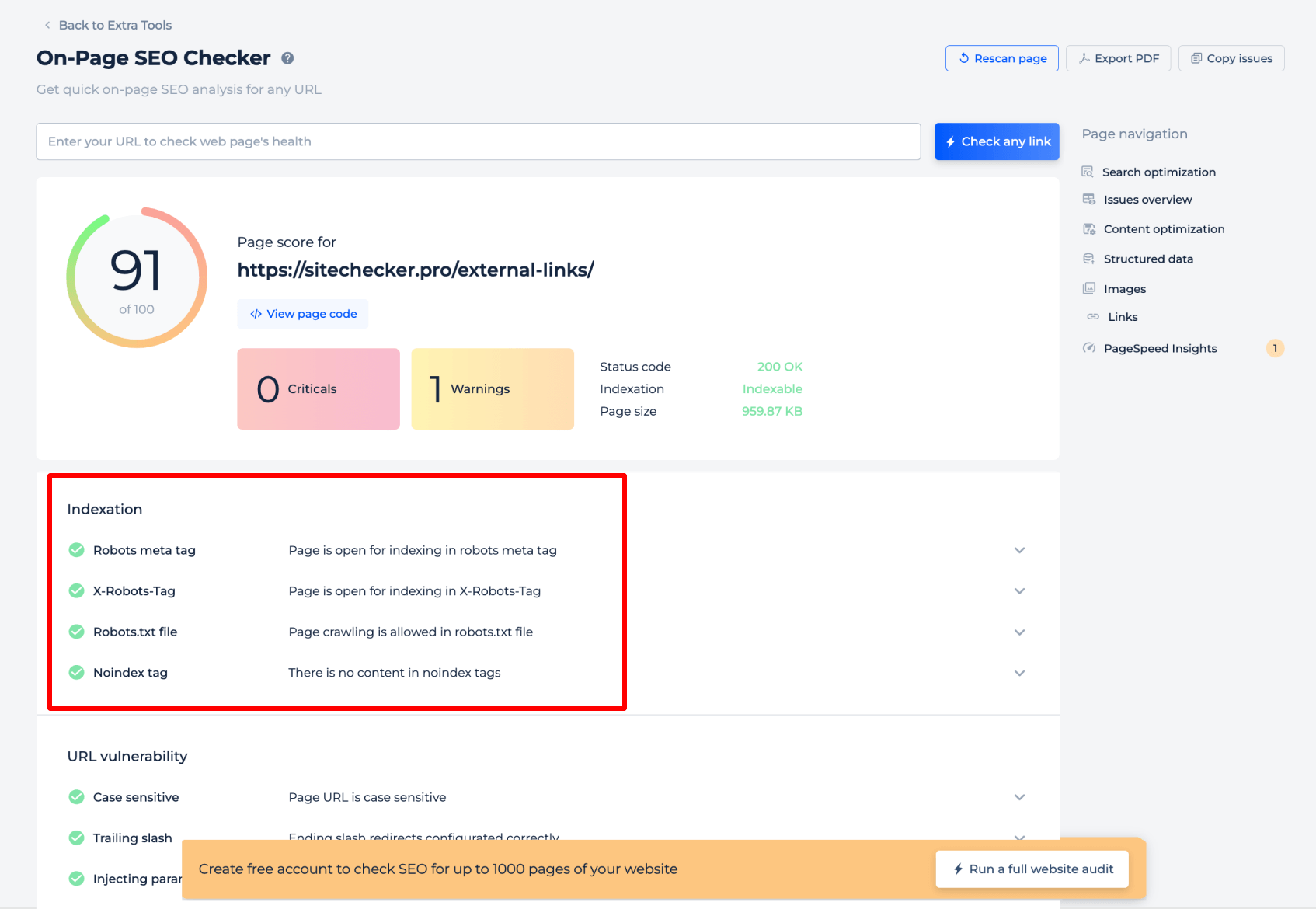
Task: Click the 0 Criticals card
Action: click(x=319, y=388)
